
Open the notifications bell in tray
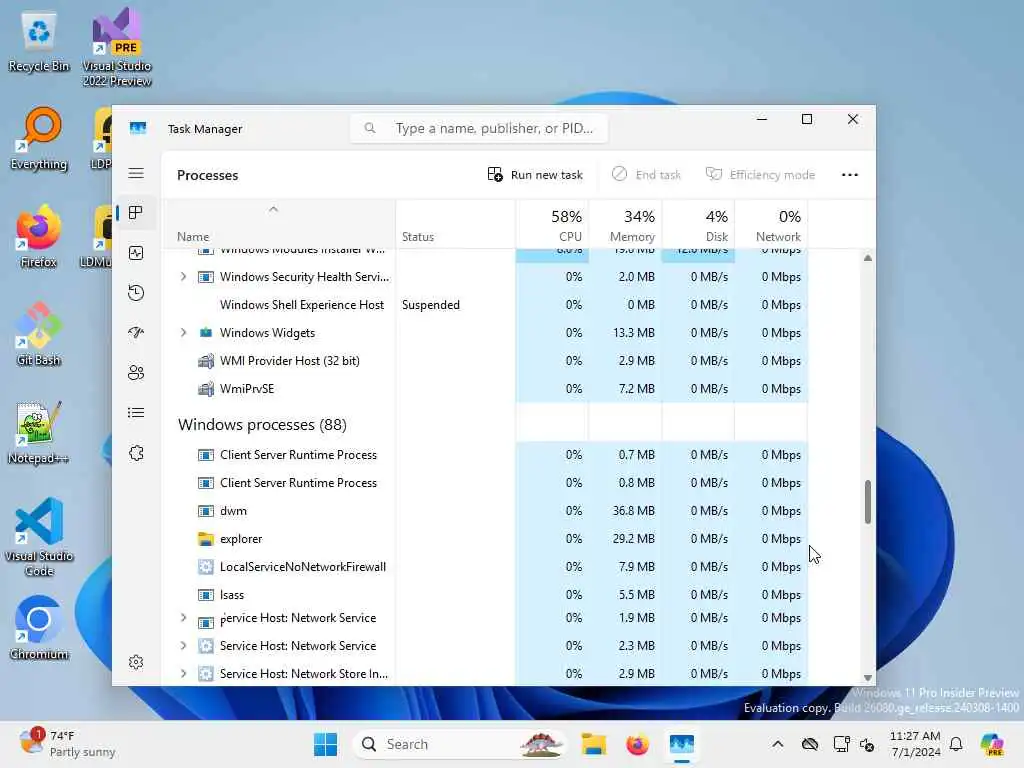pos(956,744)
